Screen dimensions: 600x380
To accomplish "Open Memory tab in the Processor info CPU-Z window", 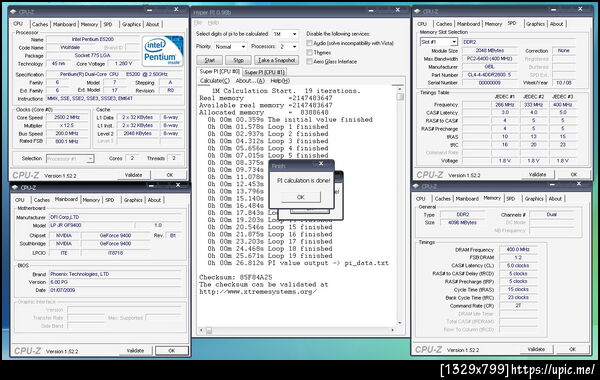I will point(89,24).
